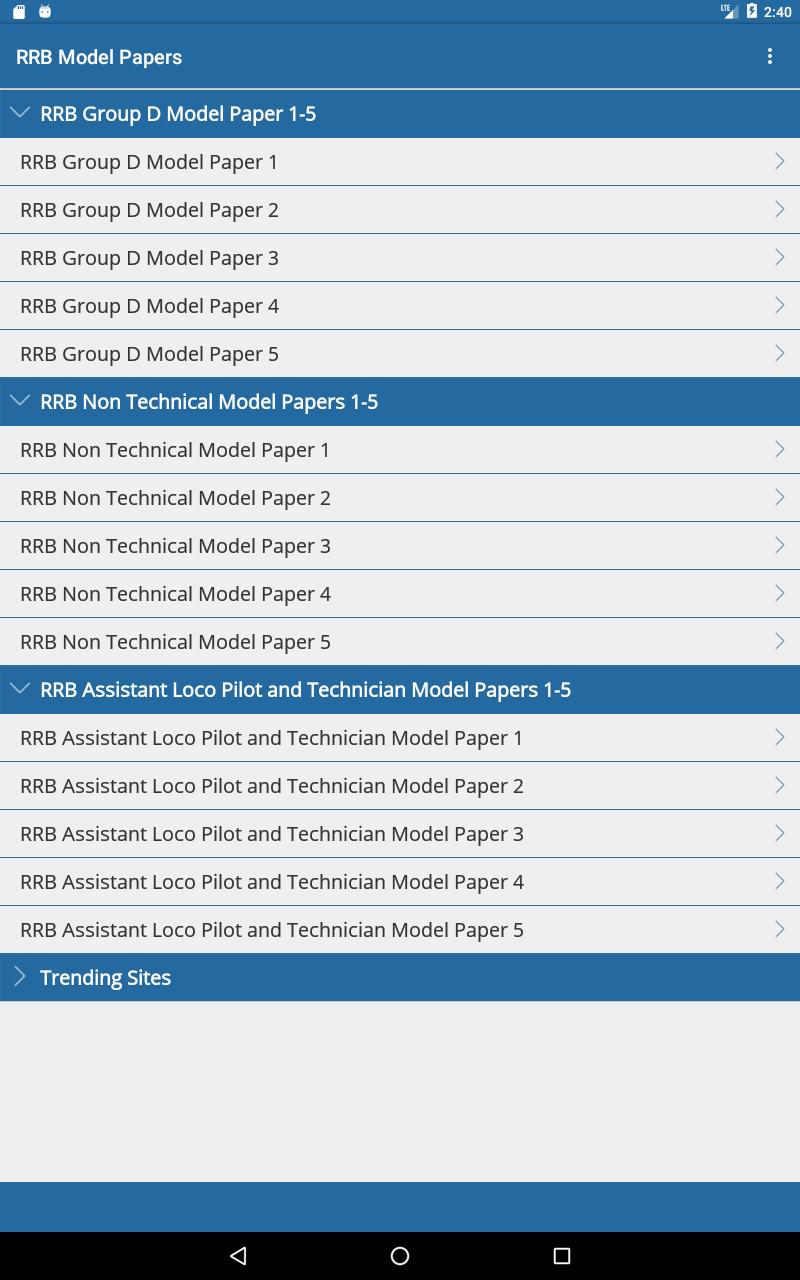Tap the arrow beside Group D Model Paper 4
The image size is (800, 1280).
(x=780, y=305)
